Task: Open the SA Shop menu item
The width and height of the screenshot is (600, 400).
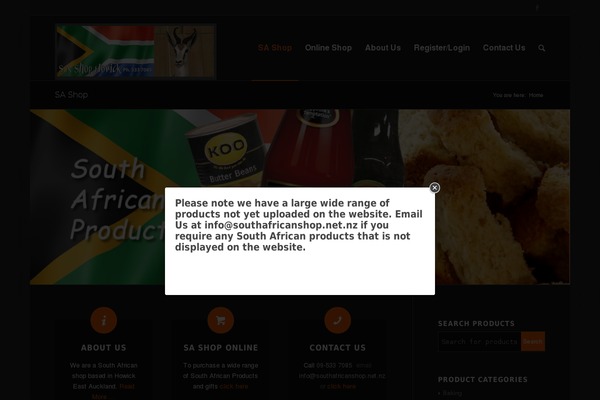Action: click(x=275, y=48)
